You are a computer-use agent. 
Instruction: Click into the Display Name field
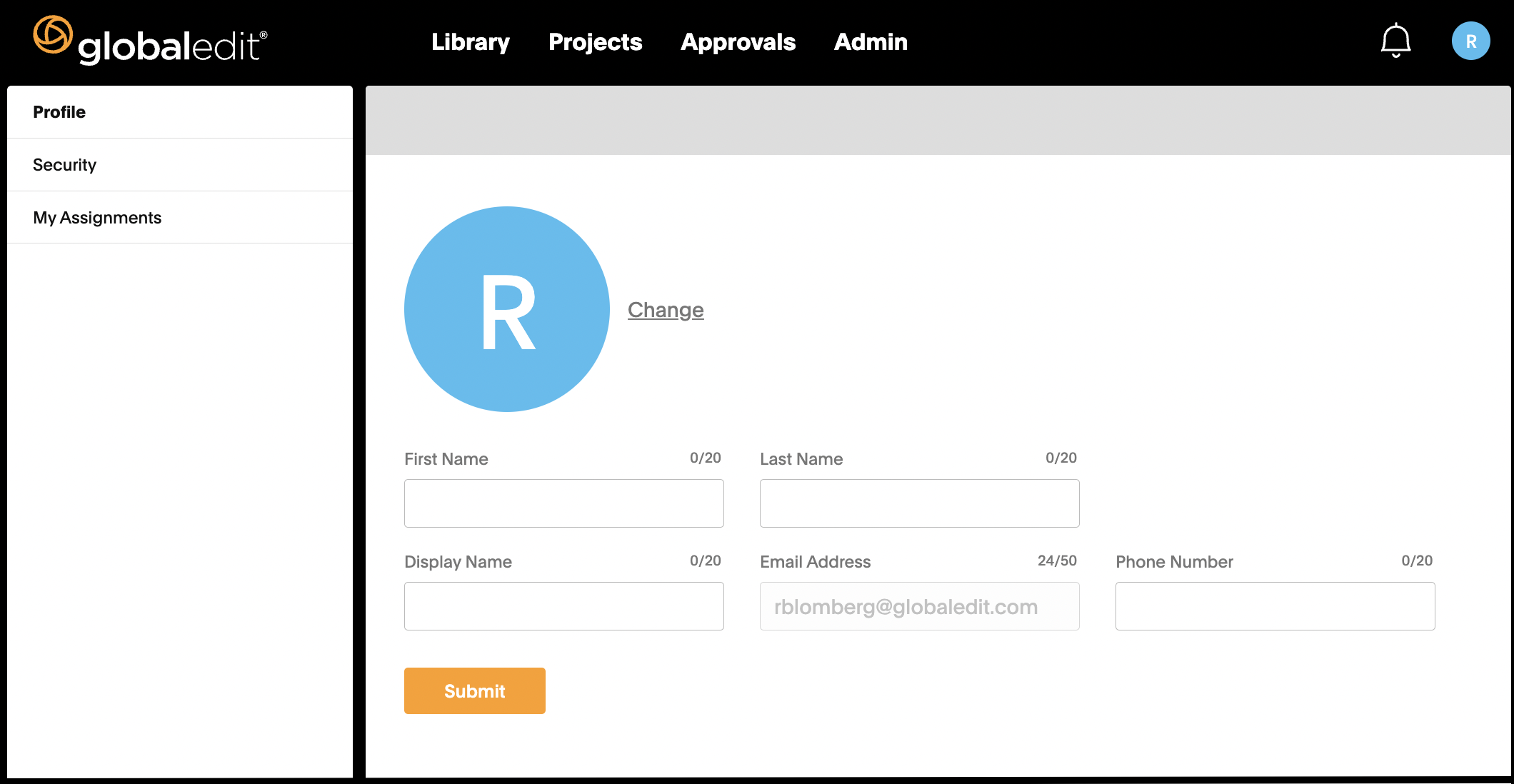click(x=564, y=606)
